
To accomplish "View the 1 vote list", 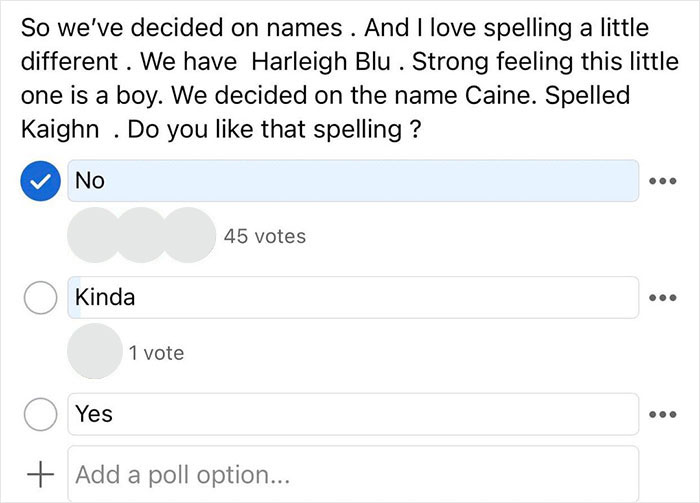I will pyautogui.click(x=156, y=352).
